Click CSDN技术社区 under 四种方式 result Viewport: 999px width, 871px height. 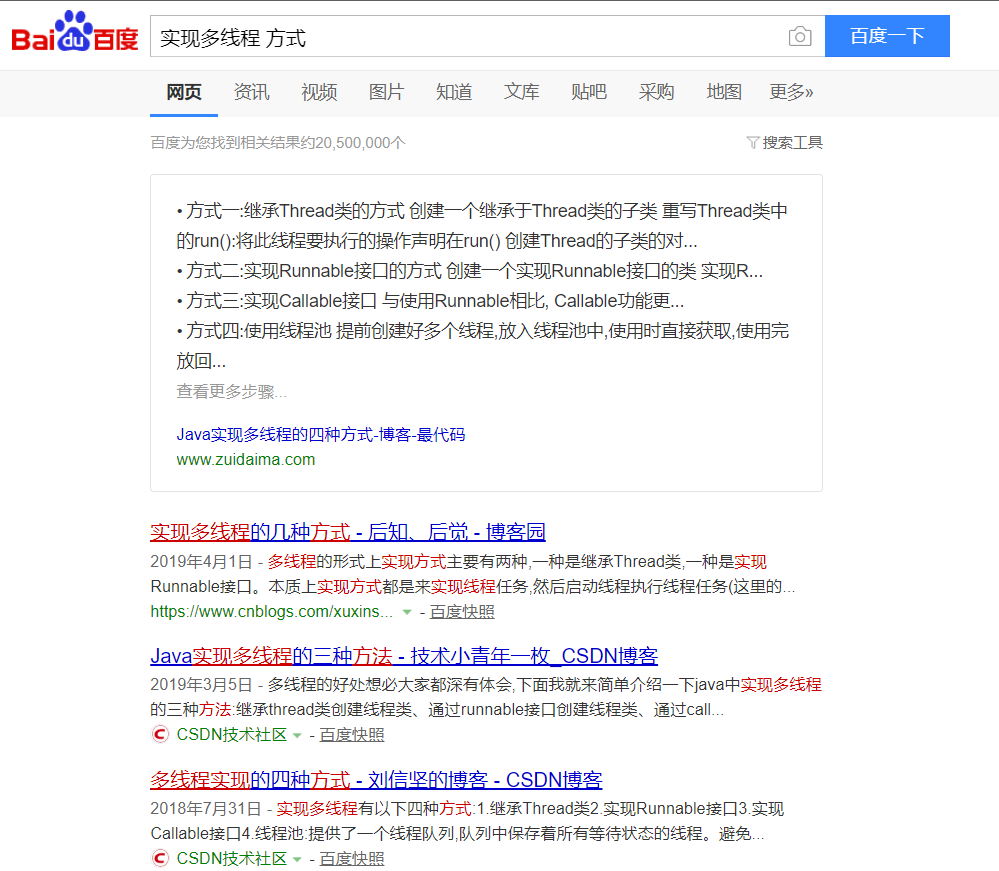[231, 858]
